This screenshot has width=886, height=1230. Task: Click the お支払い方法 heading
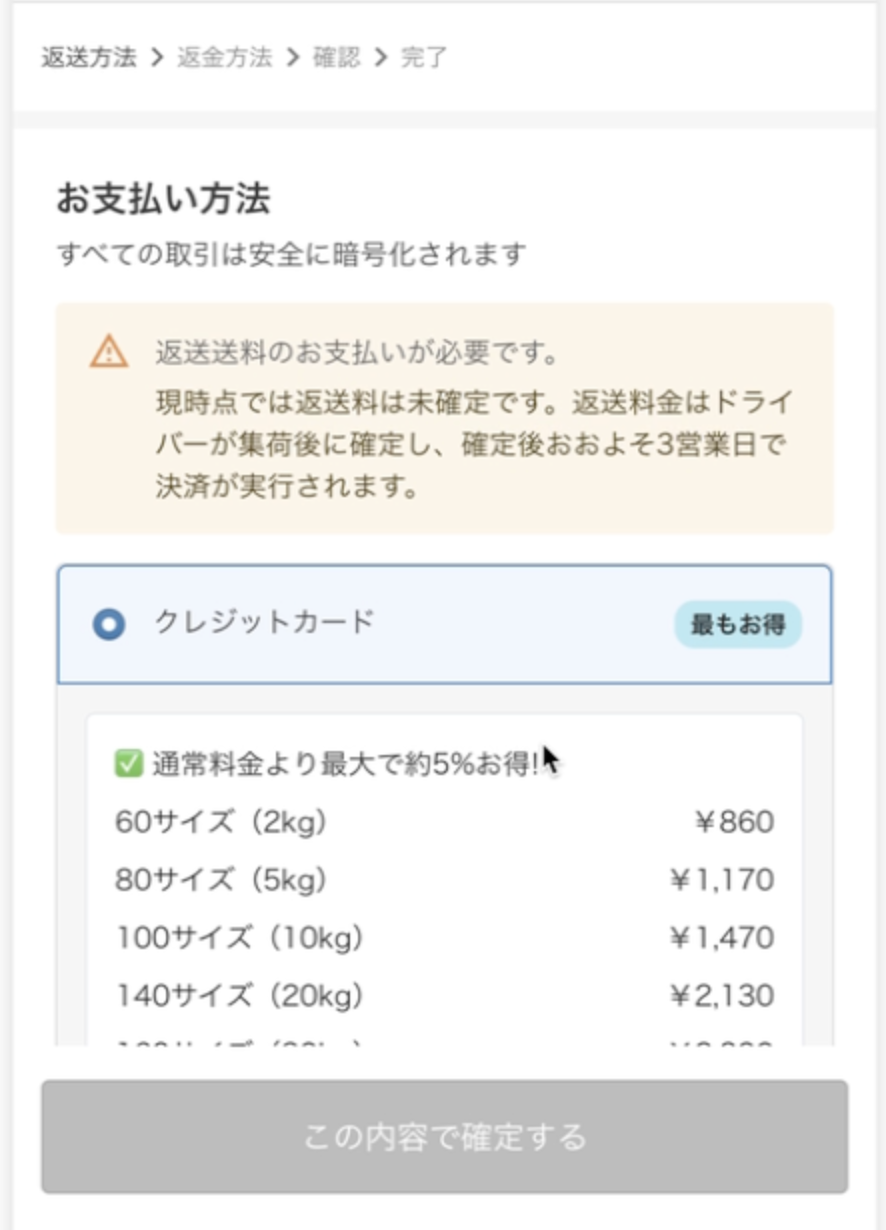point(163,199)
